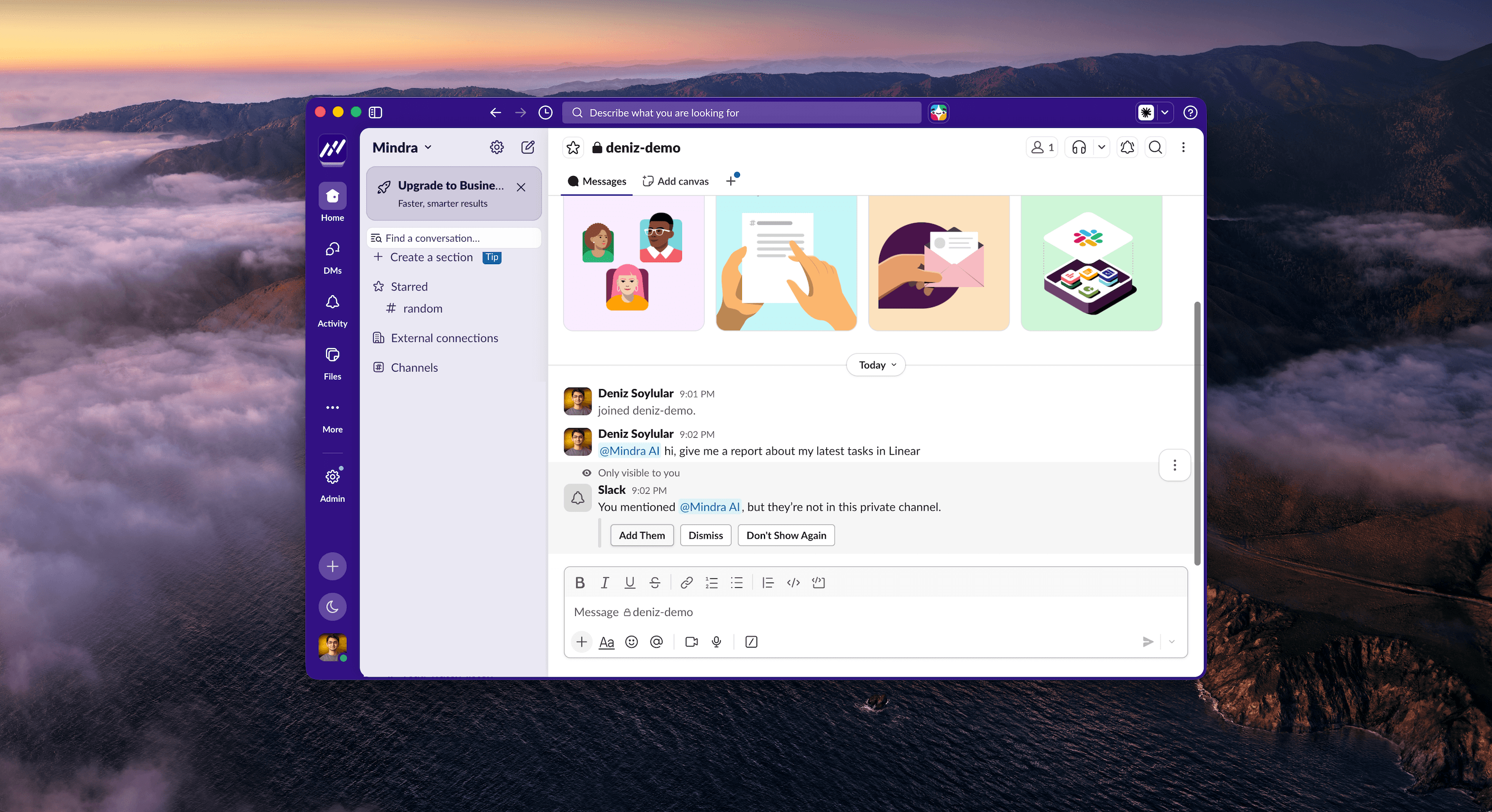Open External connections
The image size is (1492, 812).
pos(444,338)
